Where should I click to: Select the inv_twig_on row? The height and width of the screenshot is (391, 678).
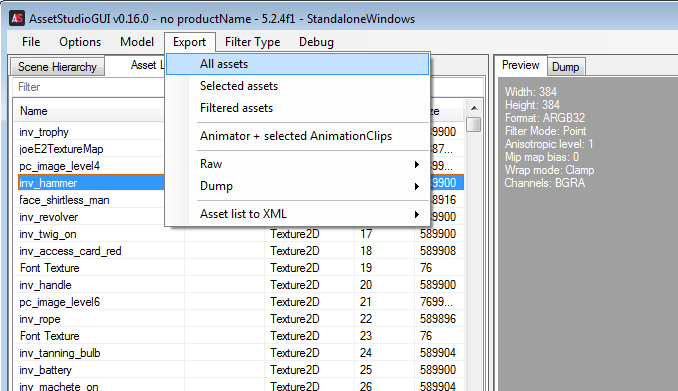click(x=238, y=234)
